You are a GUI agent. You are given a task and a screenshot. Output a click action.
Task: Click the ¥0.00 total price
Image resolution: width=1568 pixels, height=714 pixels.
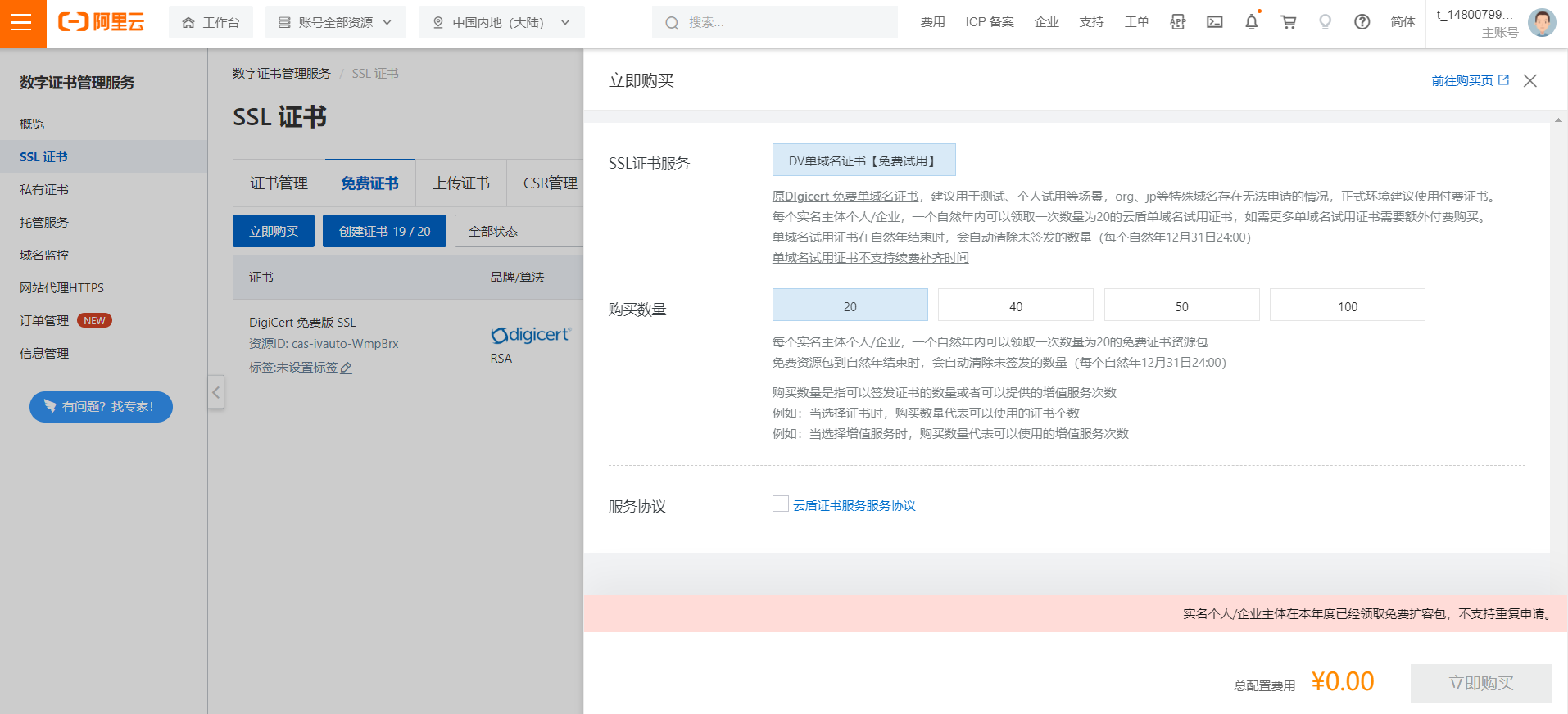click(1343, 681)
